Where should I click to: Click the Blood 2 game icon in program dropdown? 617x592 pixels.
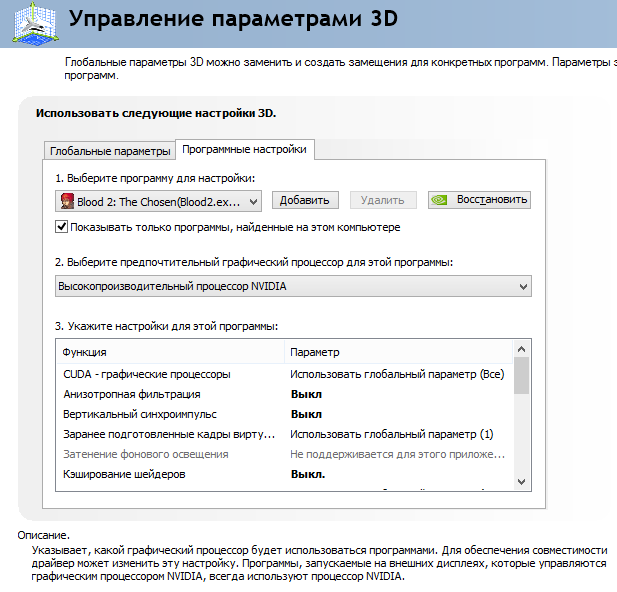tap(67, 201)
